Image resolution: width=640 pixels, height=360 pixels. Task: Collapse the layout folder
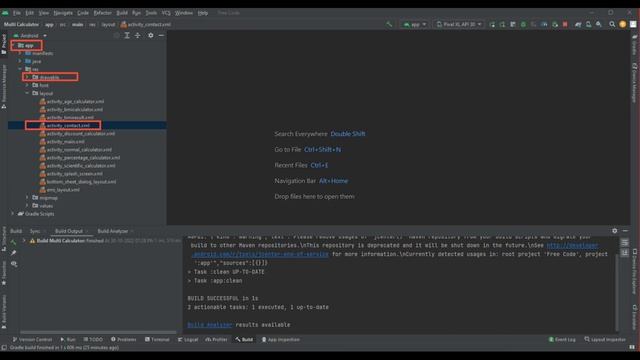[27, 93]
